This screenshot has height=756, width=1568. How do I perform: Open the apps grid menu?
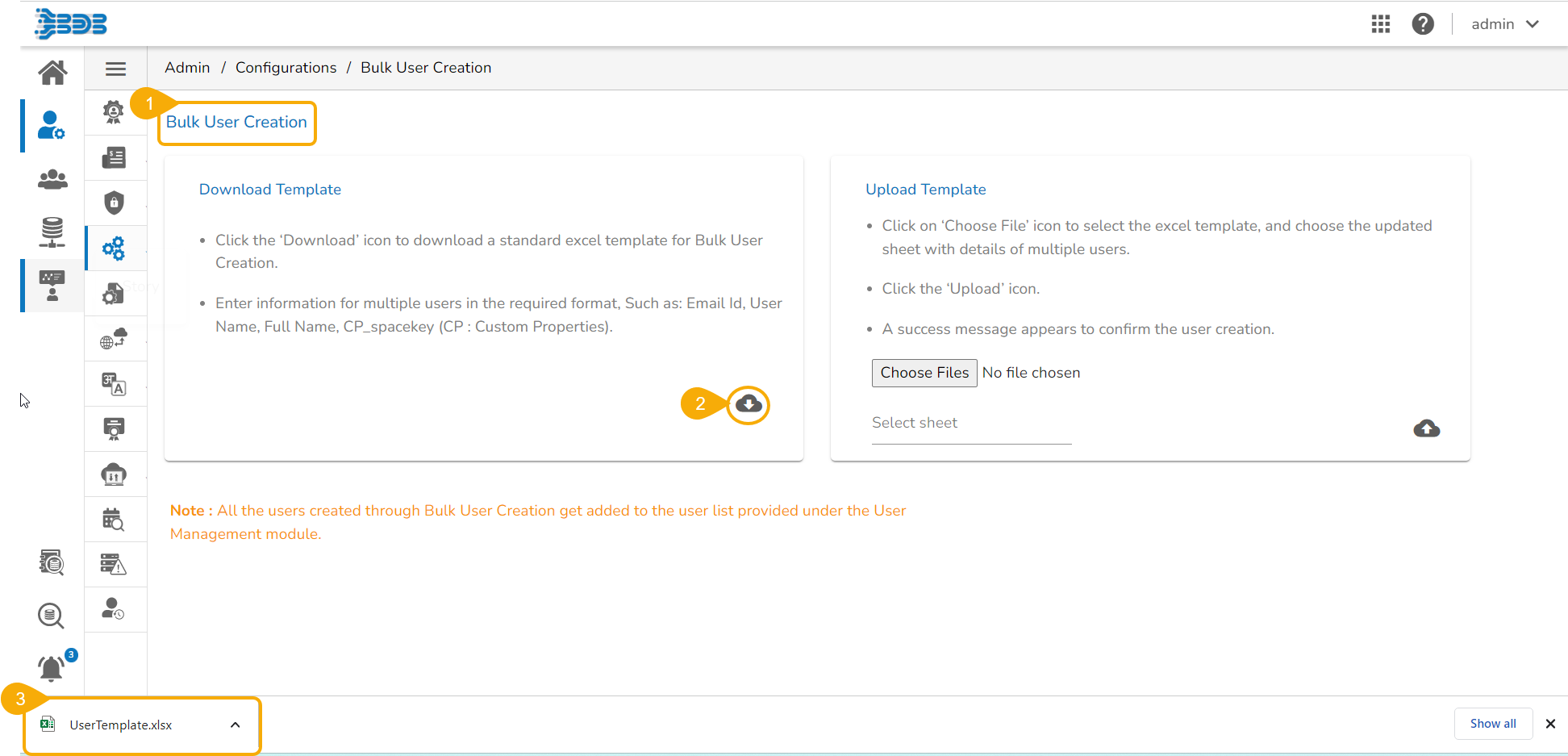(x=1380, y=24)
